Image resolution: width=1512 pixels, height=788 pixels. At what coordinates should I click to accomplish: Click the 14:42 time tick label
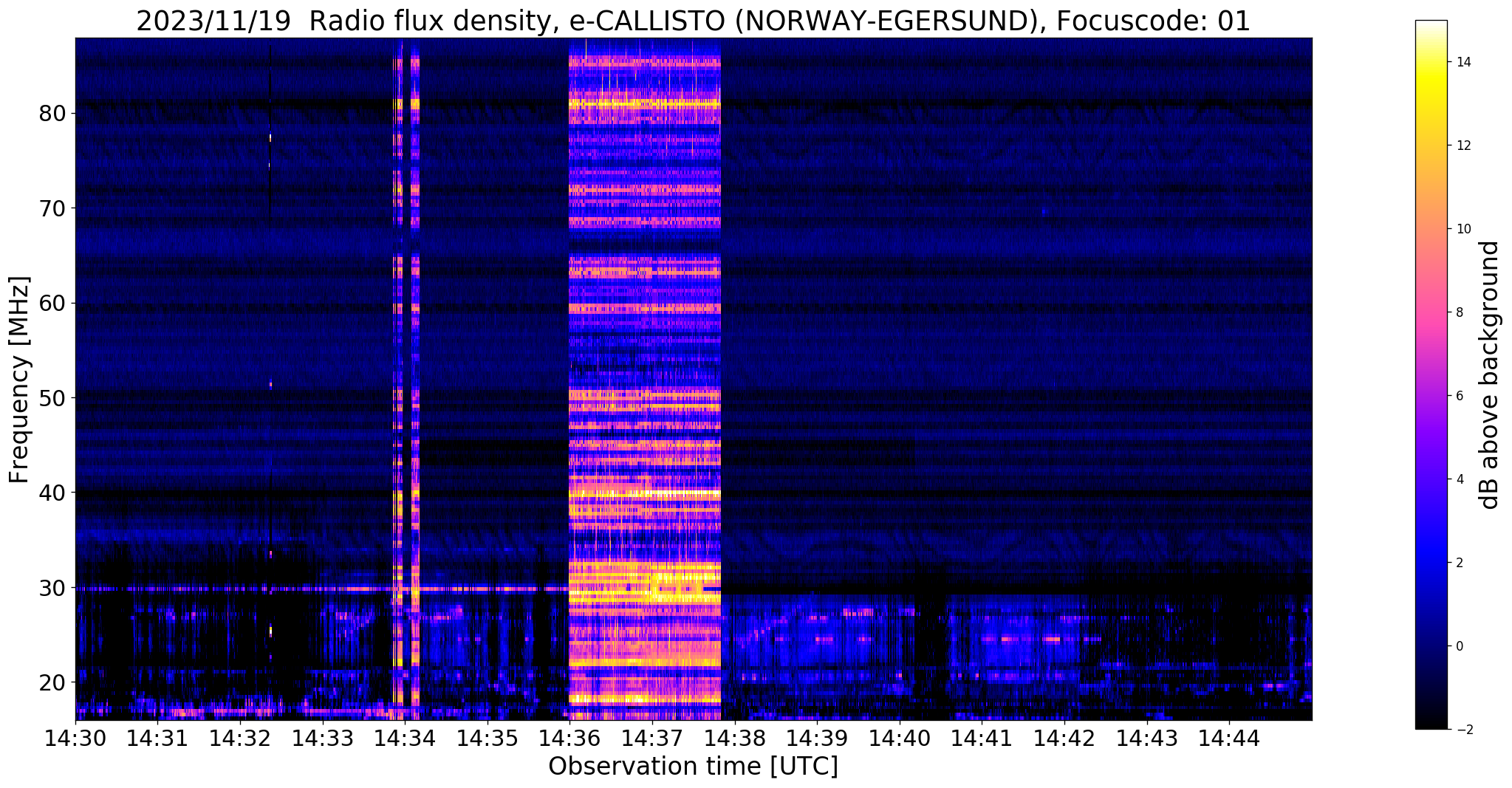1064,738
